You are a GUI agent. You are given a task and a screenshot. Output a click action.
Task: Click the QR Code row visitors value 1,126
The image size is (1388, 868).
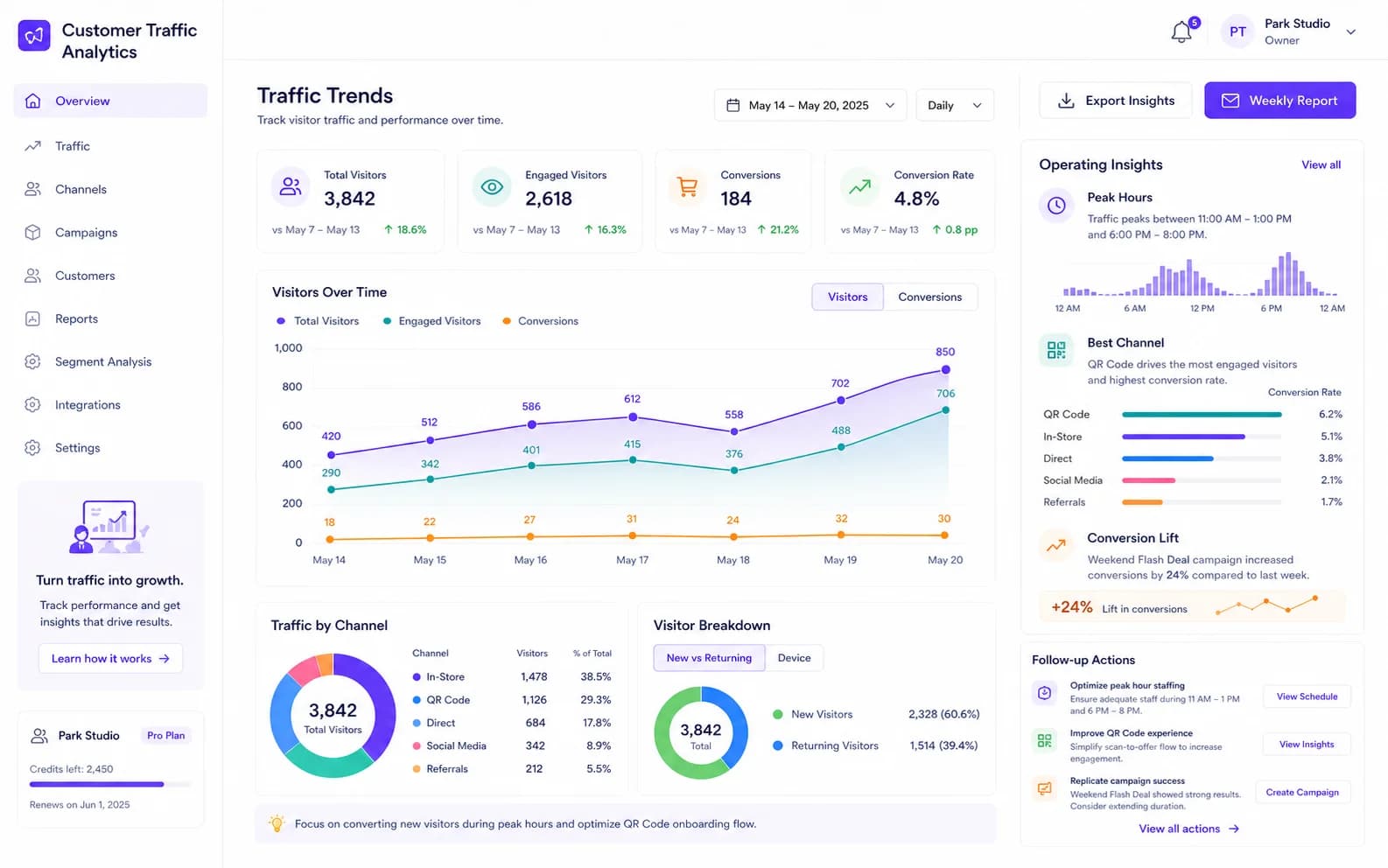534,700
